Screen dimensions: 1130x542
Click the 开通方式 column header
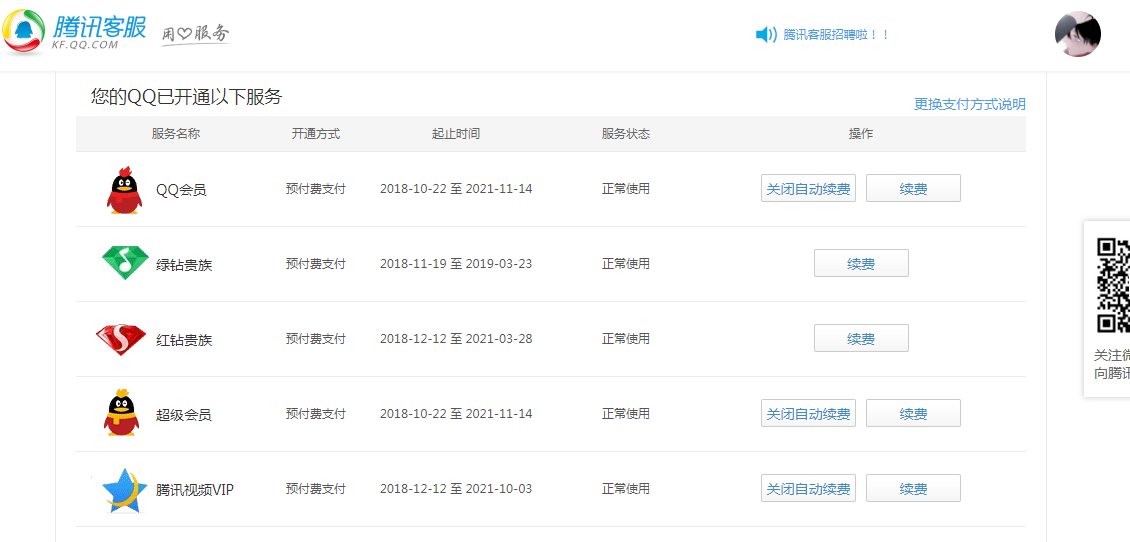click(316, 134)
